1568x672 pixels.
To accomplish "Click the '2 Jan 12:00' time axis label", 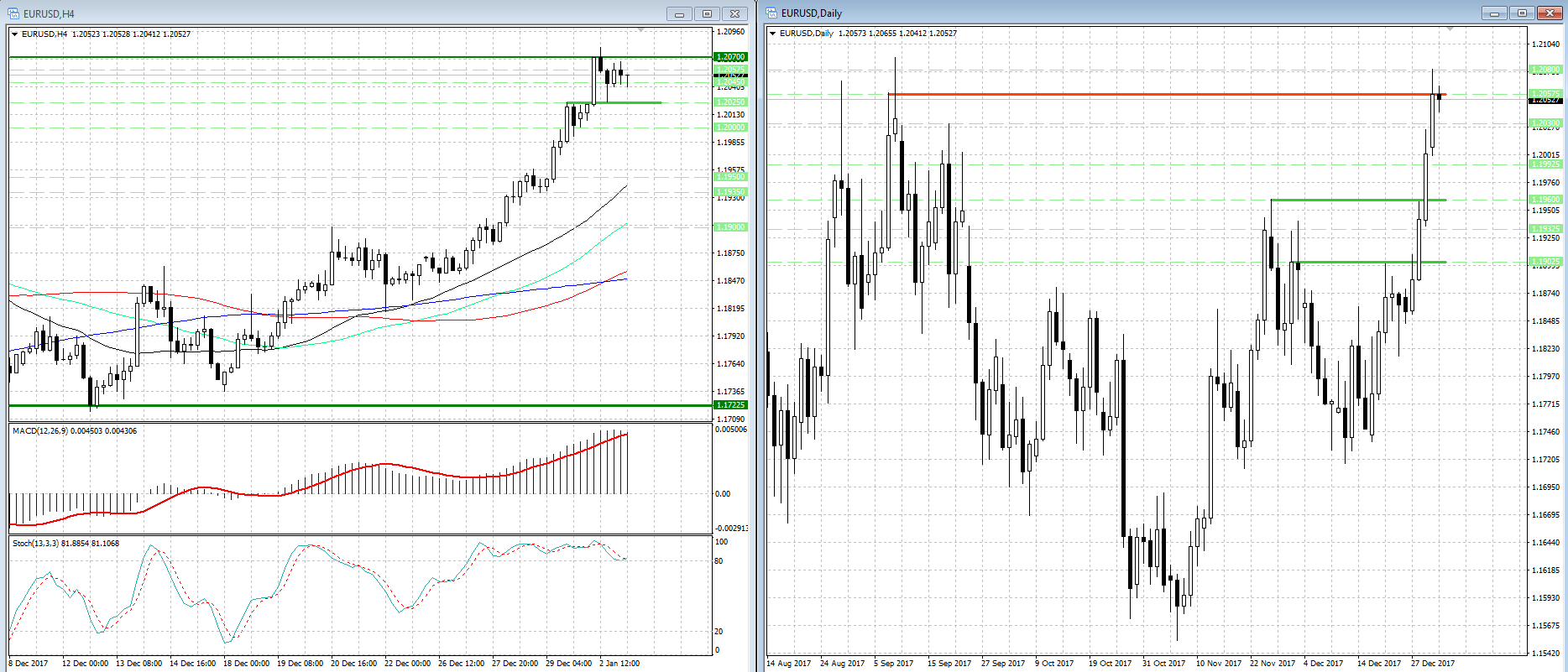I will coord(619,664).
